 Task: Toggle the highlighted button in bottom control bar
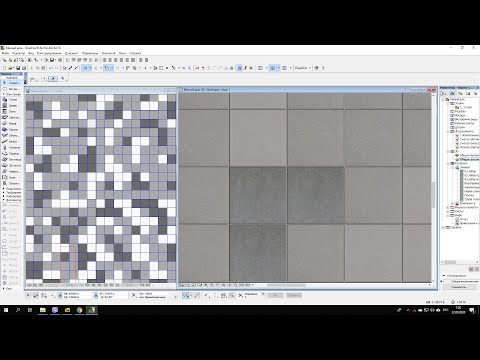[186, 295]
